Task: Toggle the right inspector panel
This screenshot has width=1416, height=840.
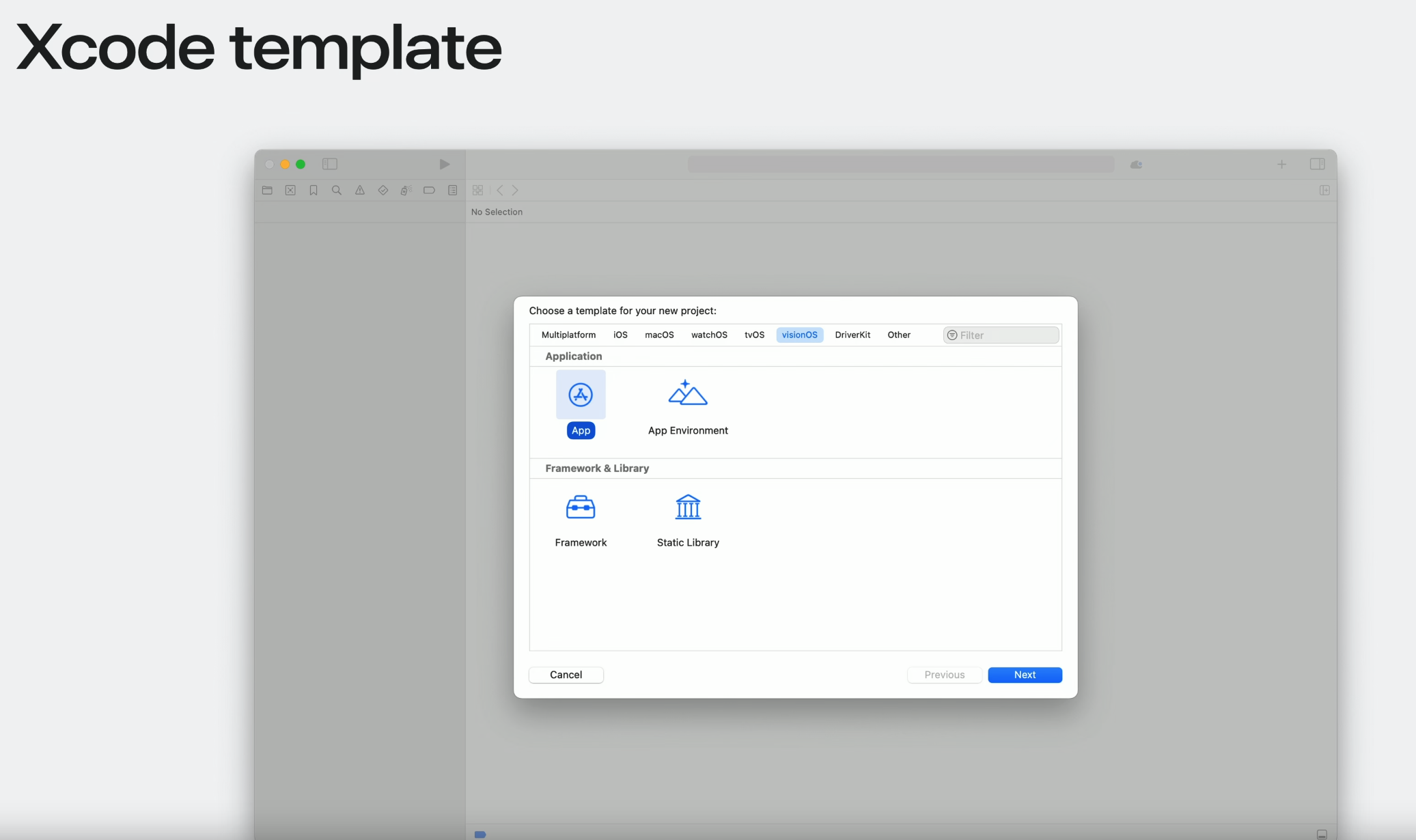Action: (1317, 164)
